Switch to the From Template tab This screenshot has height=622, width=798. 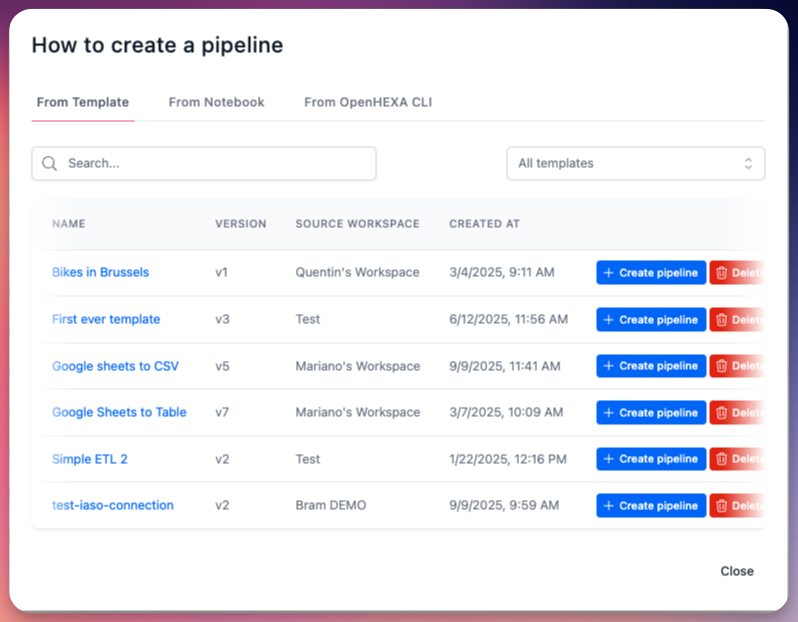tap(83, 102)
